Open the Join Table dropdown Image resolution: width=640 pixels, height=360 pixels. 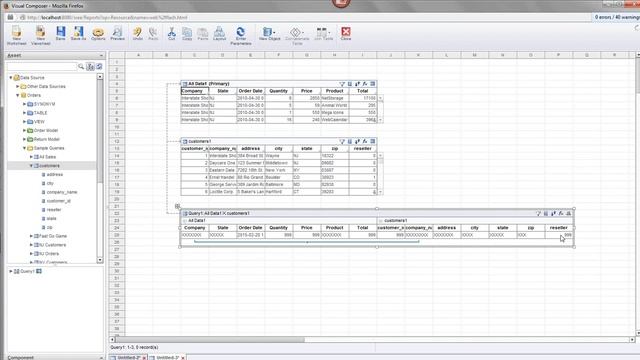[x=323, y=33]
